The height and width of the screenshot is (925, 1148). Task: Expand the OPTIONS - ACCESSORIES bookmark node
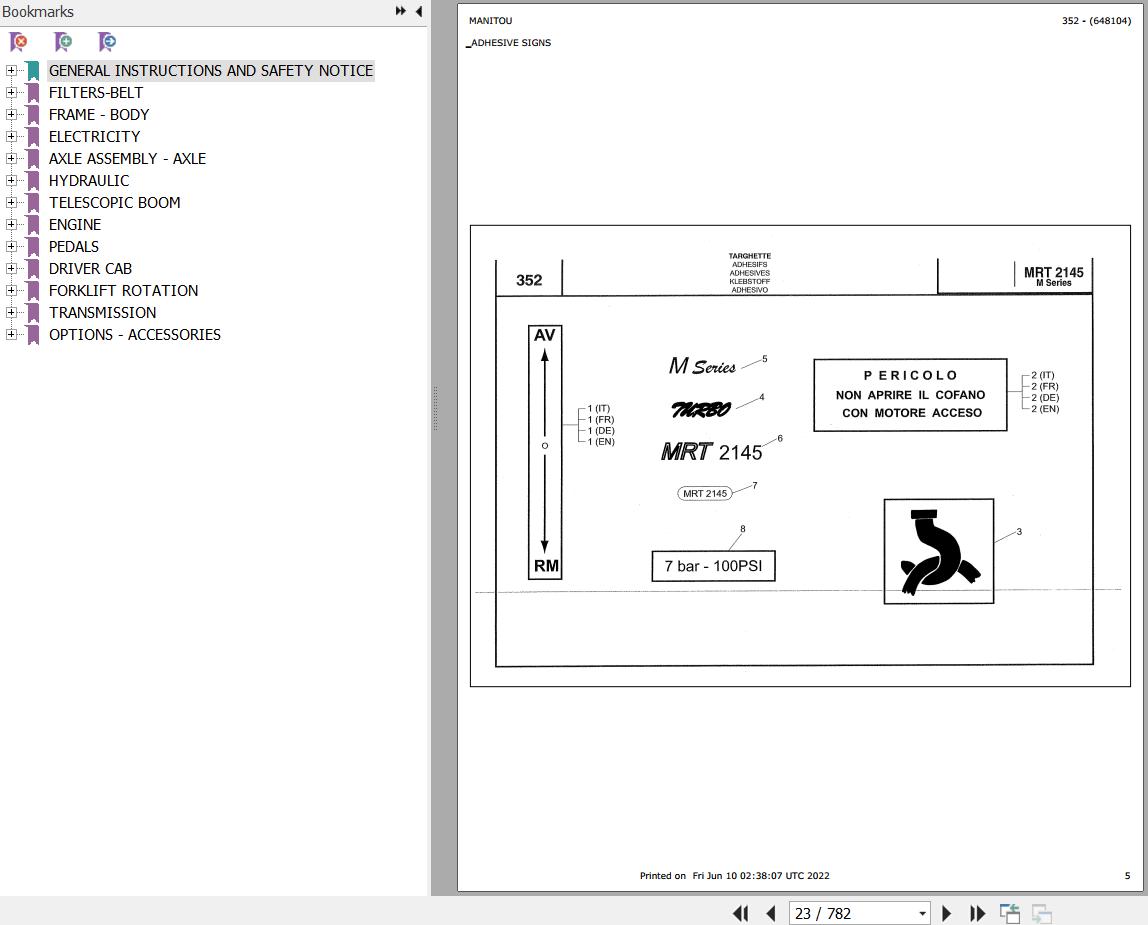[11, 334]
